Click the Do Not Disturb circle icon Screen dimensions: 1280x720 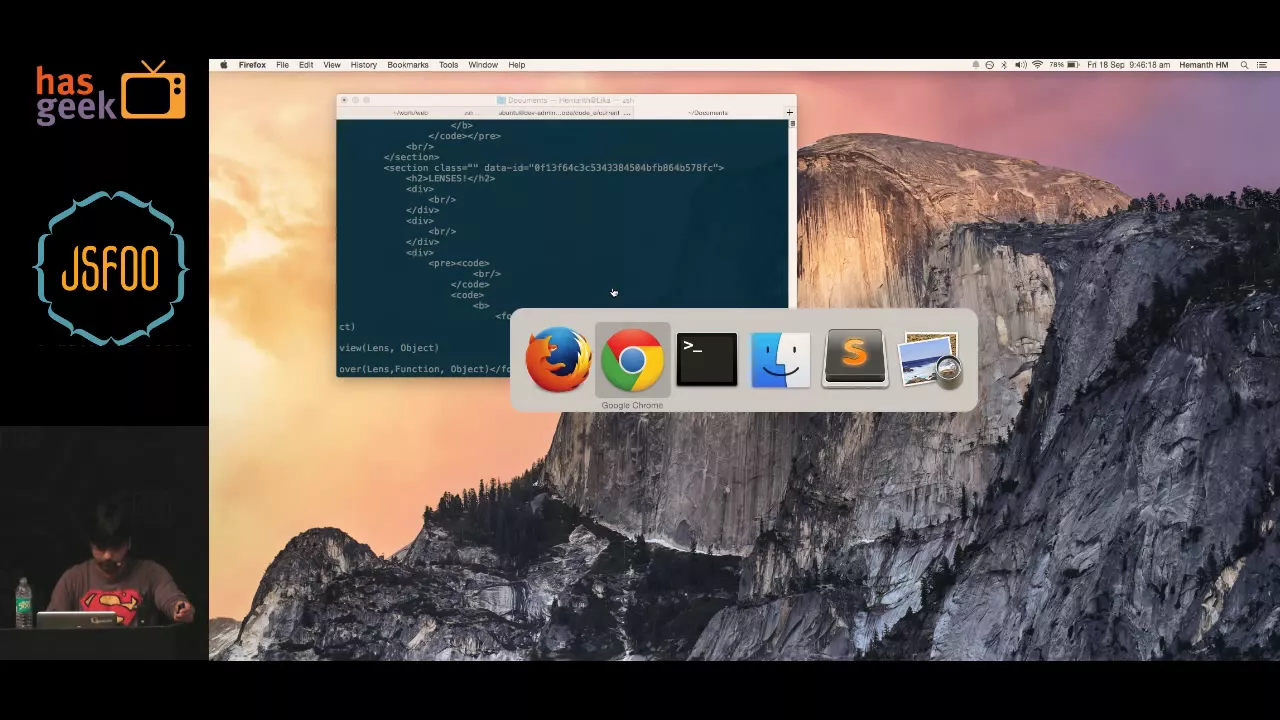click(x=990, y=65)
